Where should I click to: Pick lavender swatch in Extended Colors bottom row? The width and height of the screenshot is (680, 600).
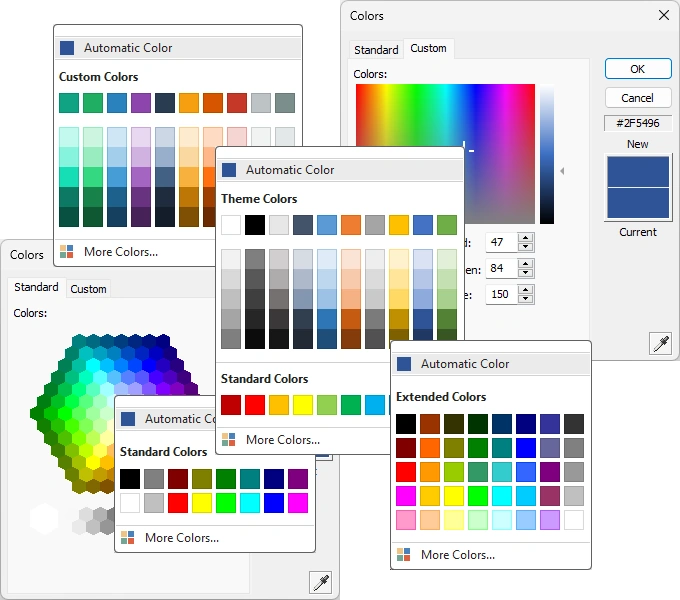[x=550, y=520]
